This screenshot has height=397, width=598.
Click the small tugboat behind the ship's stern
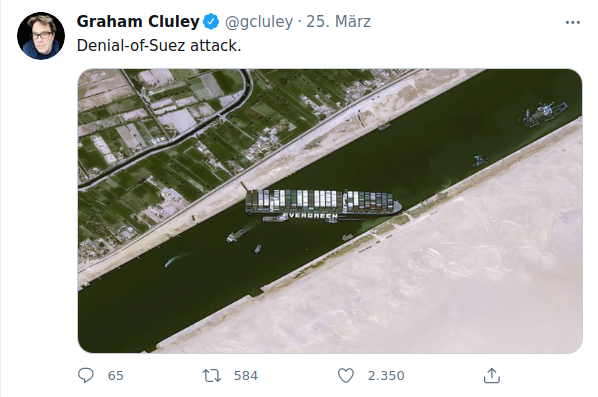pyautogui.click(x=235, y=235)
